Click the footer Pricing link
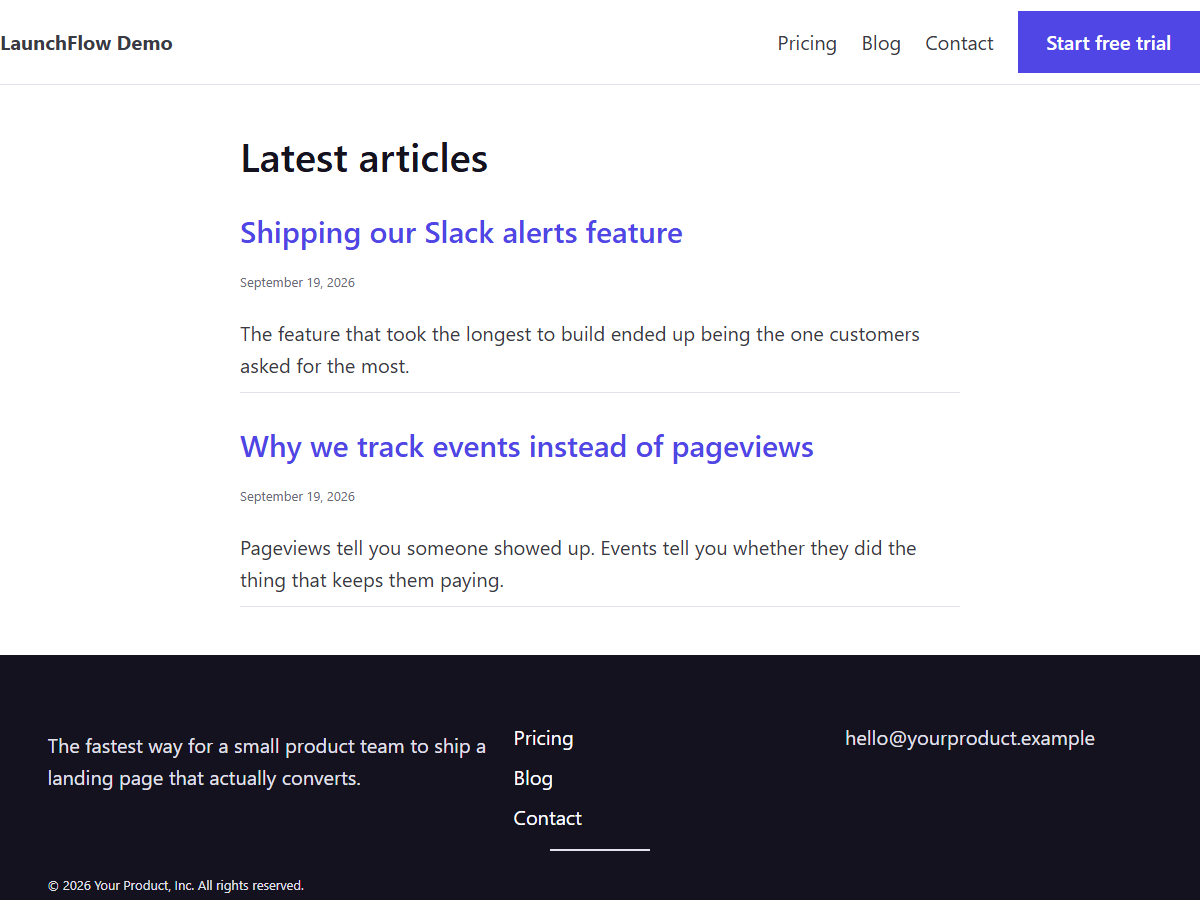 (x=543, y=738)
